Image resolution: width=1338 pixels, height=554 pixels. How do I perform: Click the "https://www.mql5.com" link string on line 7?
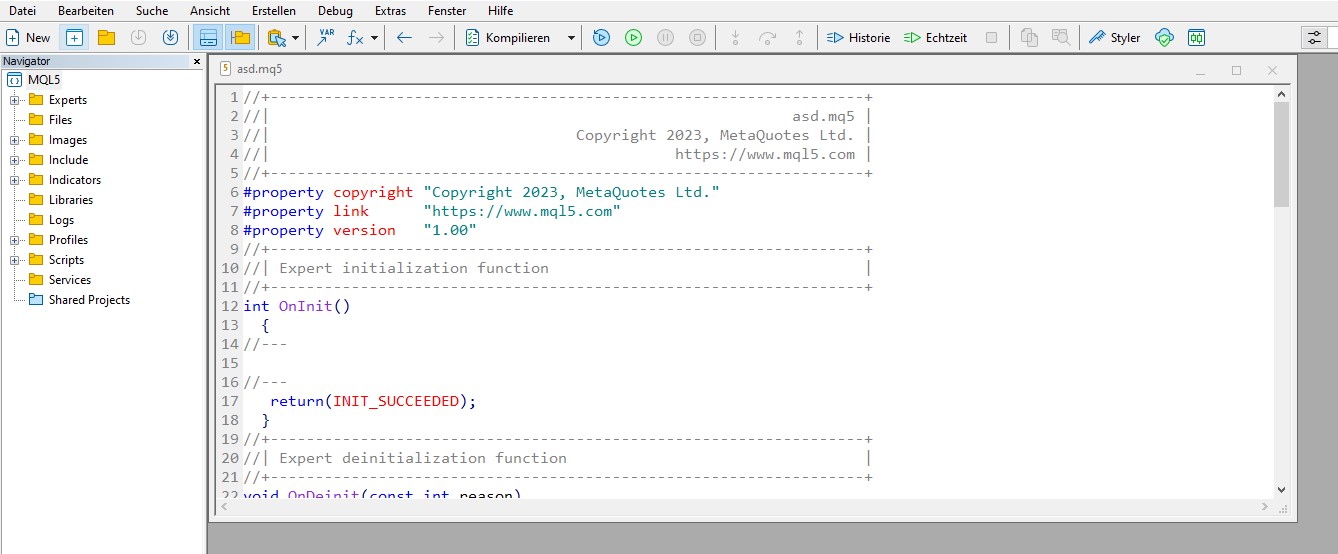point(522,211)
